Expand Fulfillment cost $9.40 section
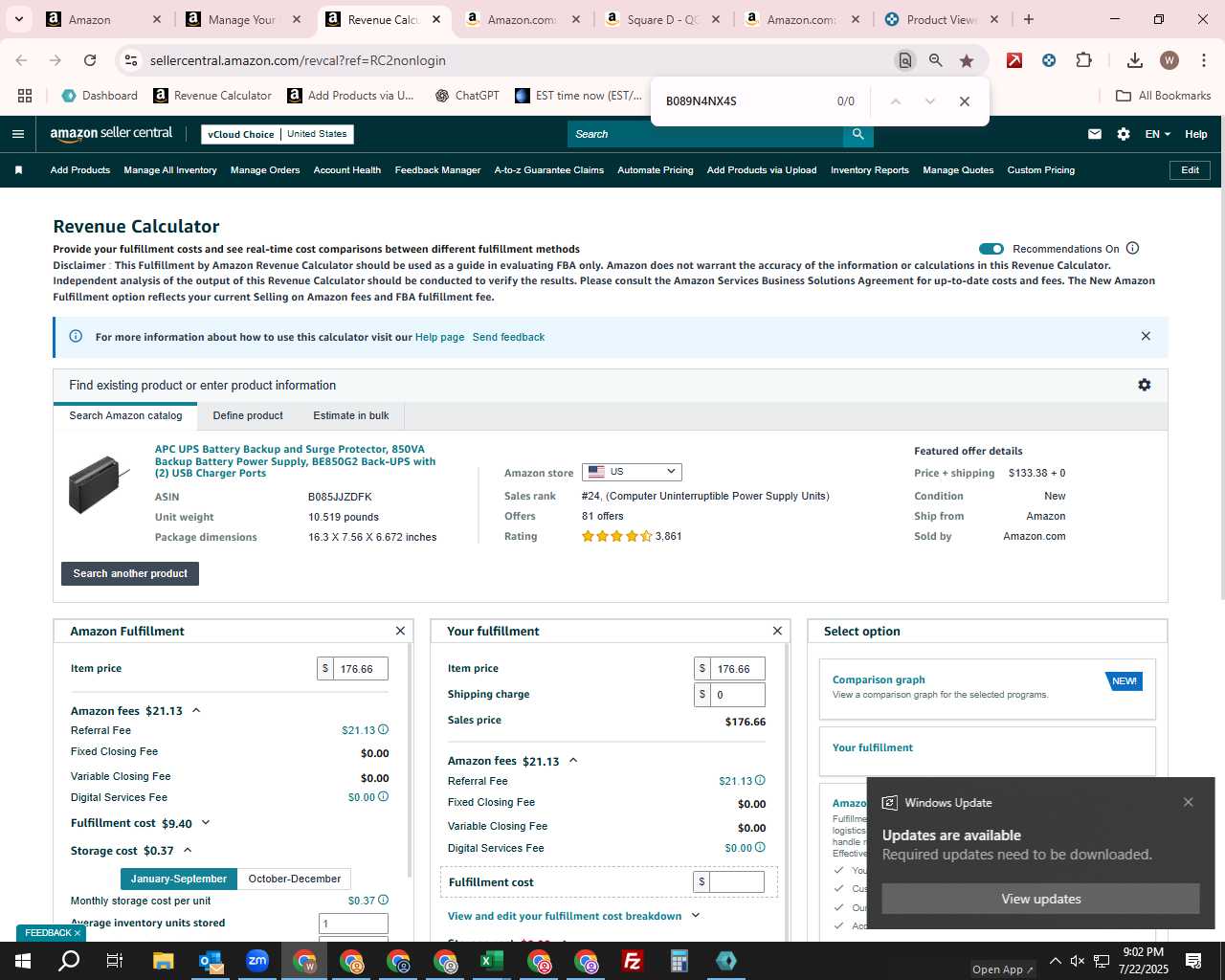 pyautogui.click(x=205, y=823)
